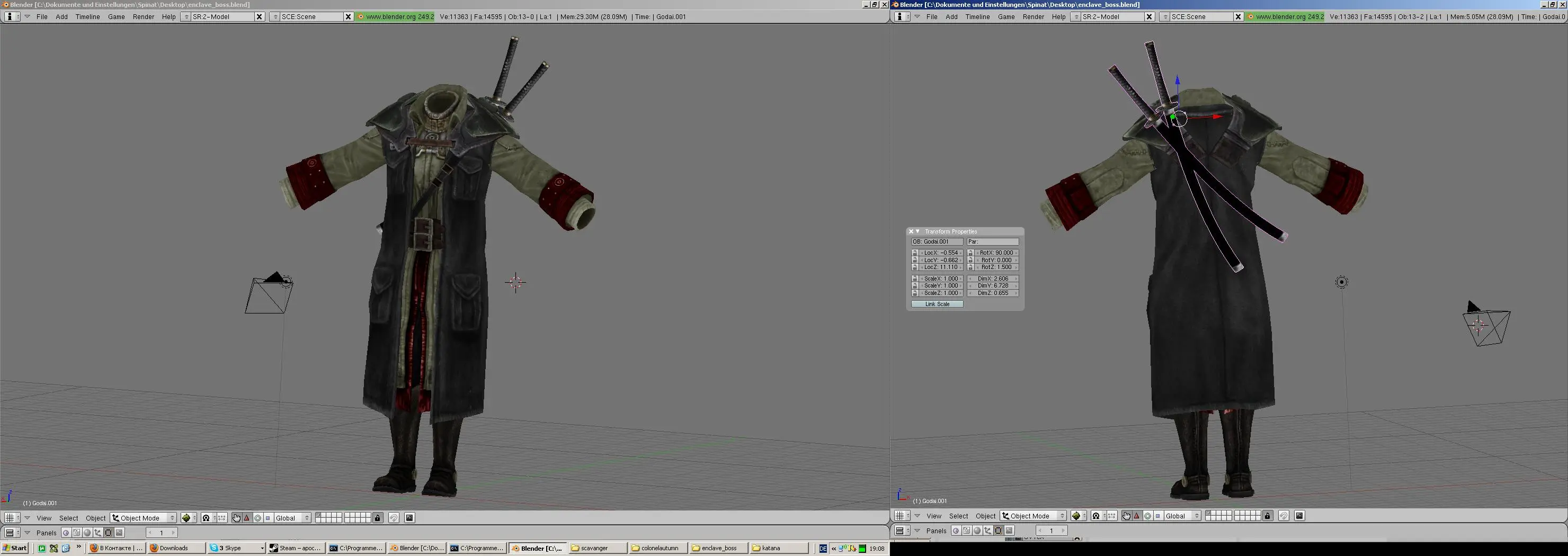Viewport: 1568px width, 556px height.
Task: Click Par: parent input field
Action: pyautogui.click(x=993, y=241)
